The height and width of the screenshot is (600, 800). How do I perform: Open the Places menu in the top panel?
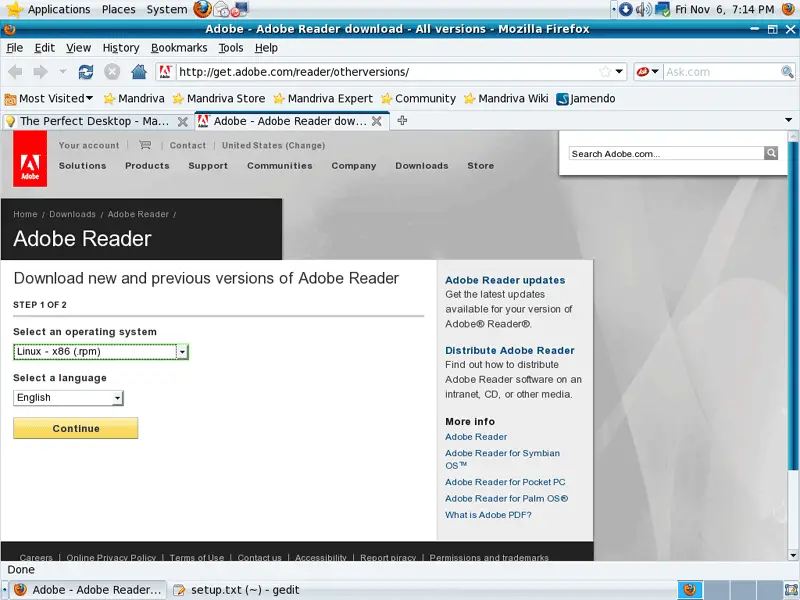click(118, 9)
